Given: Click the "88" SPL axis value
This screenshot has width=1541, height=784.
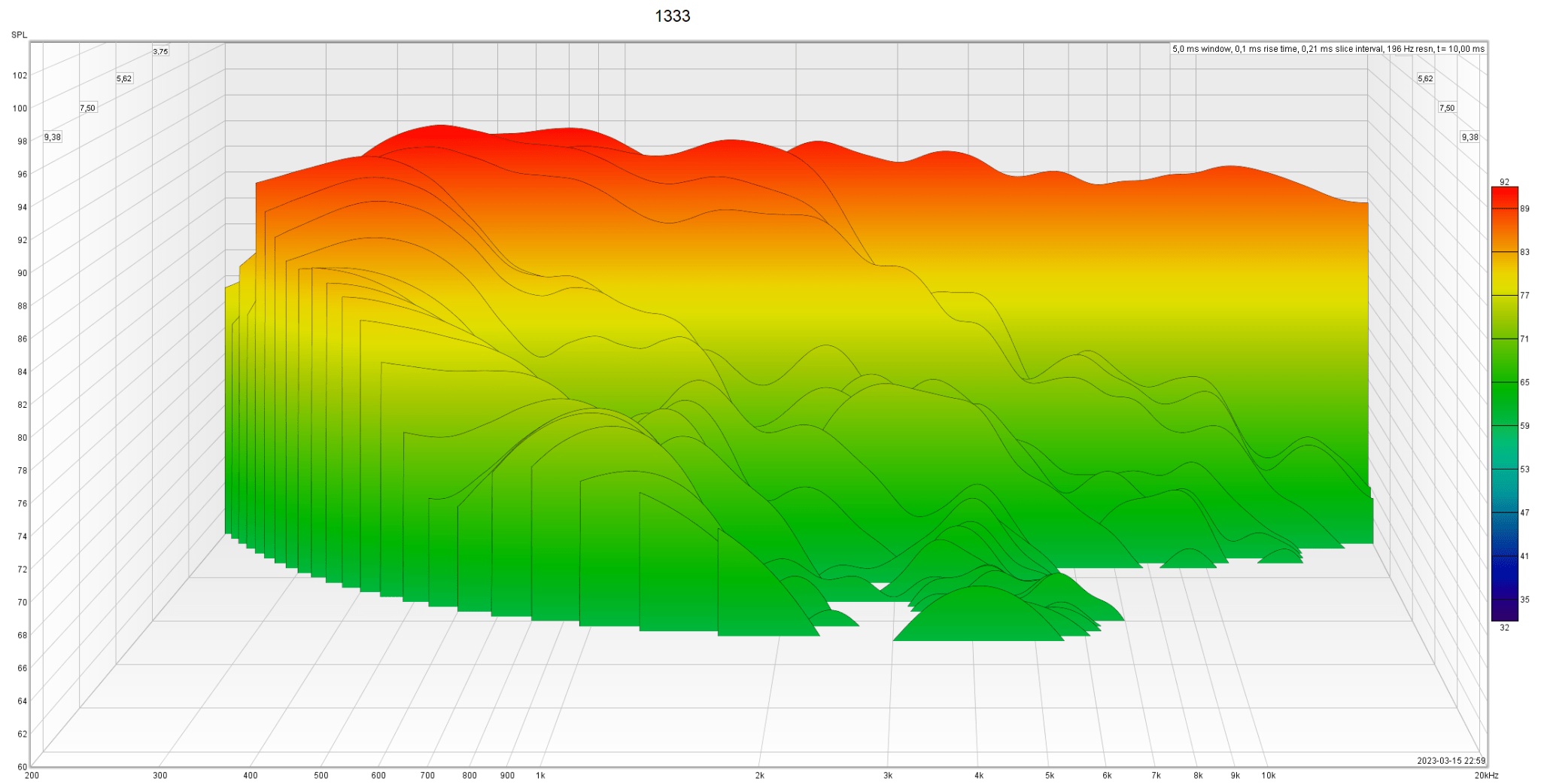Looking at the screenshot, I should pyautogui.click(x=22, y=305).
